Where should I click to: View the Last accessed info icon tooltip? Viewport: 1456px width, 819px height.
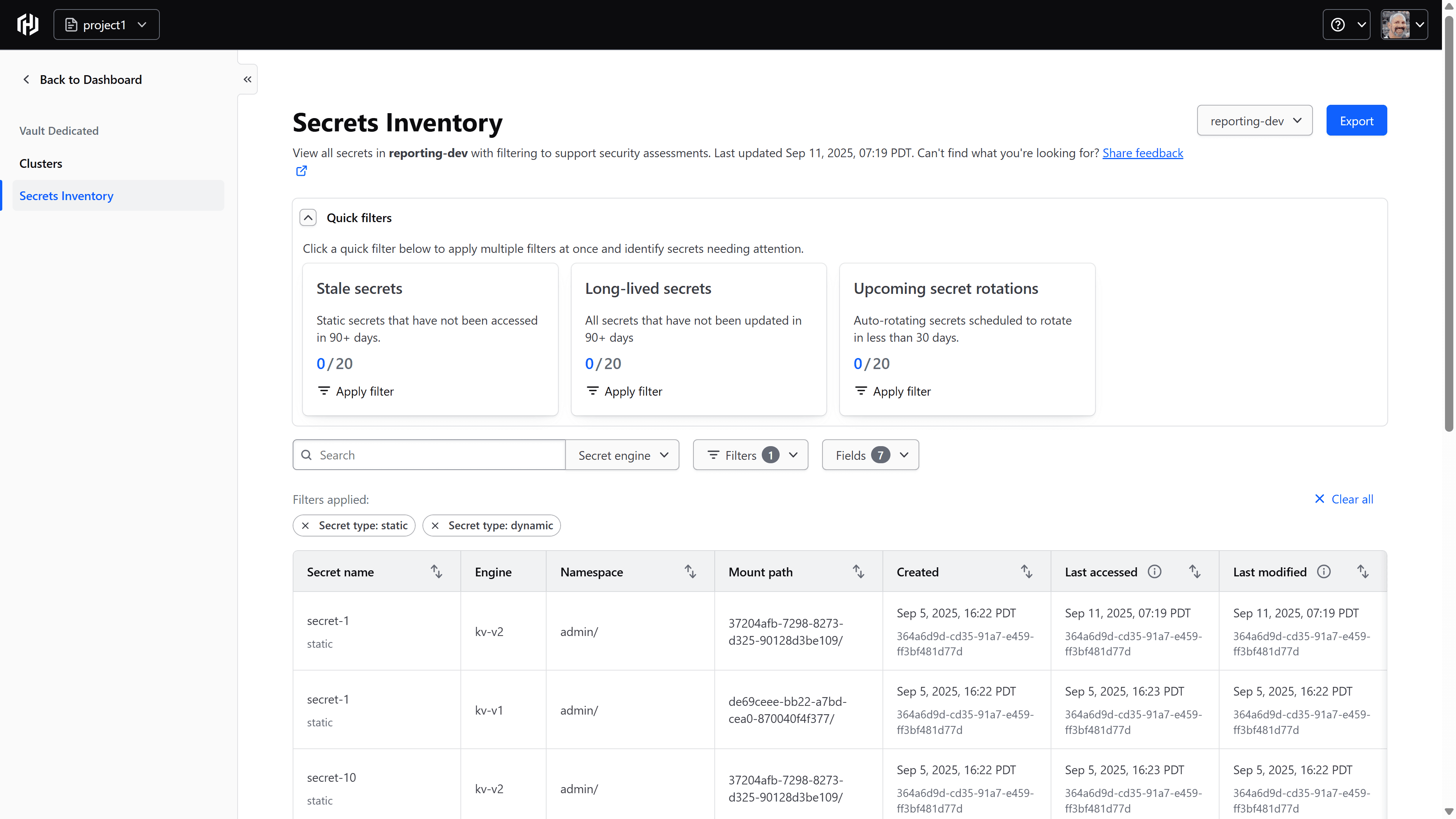1155,571
